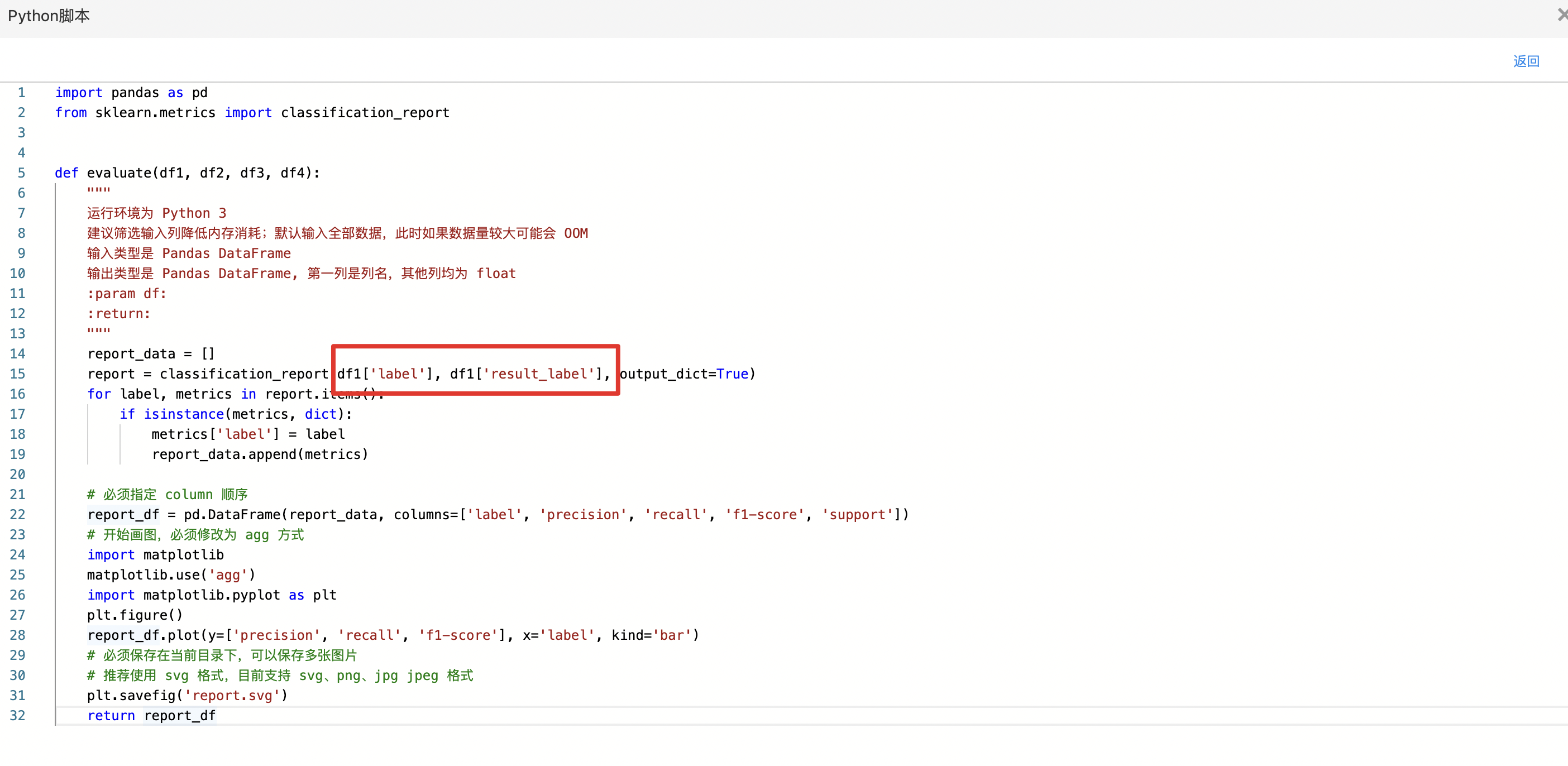Click the Python脚本 title text
Screen dimensions: 1568x766
tap(49, 16)
